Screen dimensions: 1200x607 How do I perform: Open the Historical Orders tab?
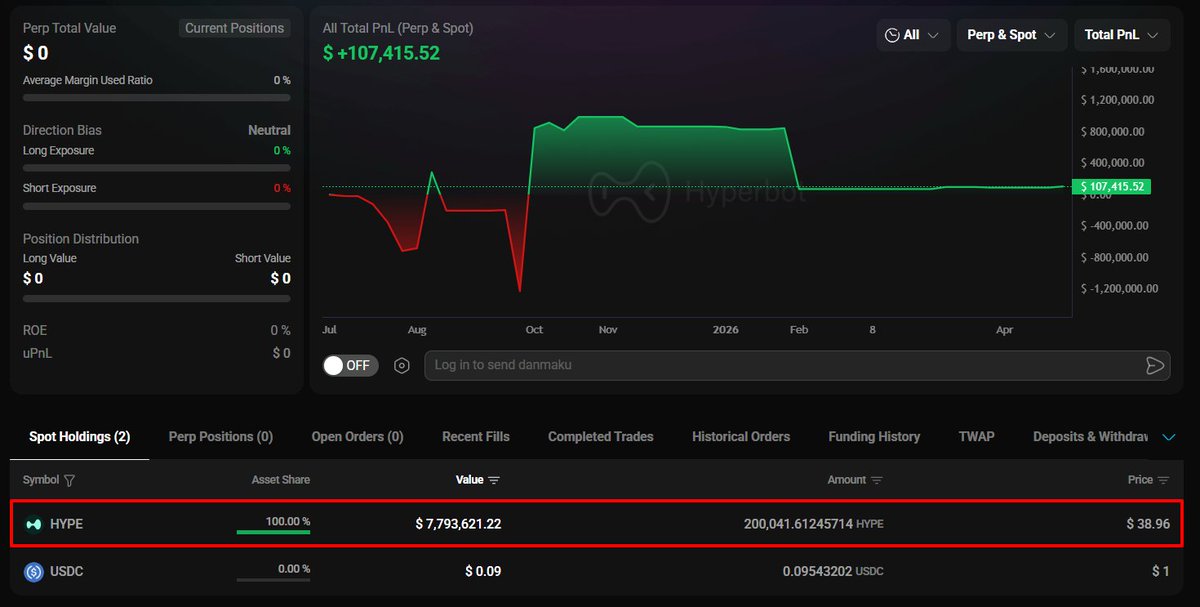tap(741, 437)
